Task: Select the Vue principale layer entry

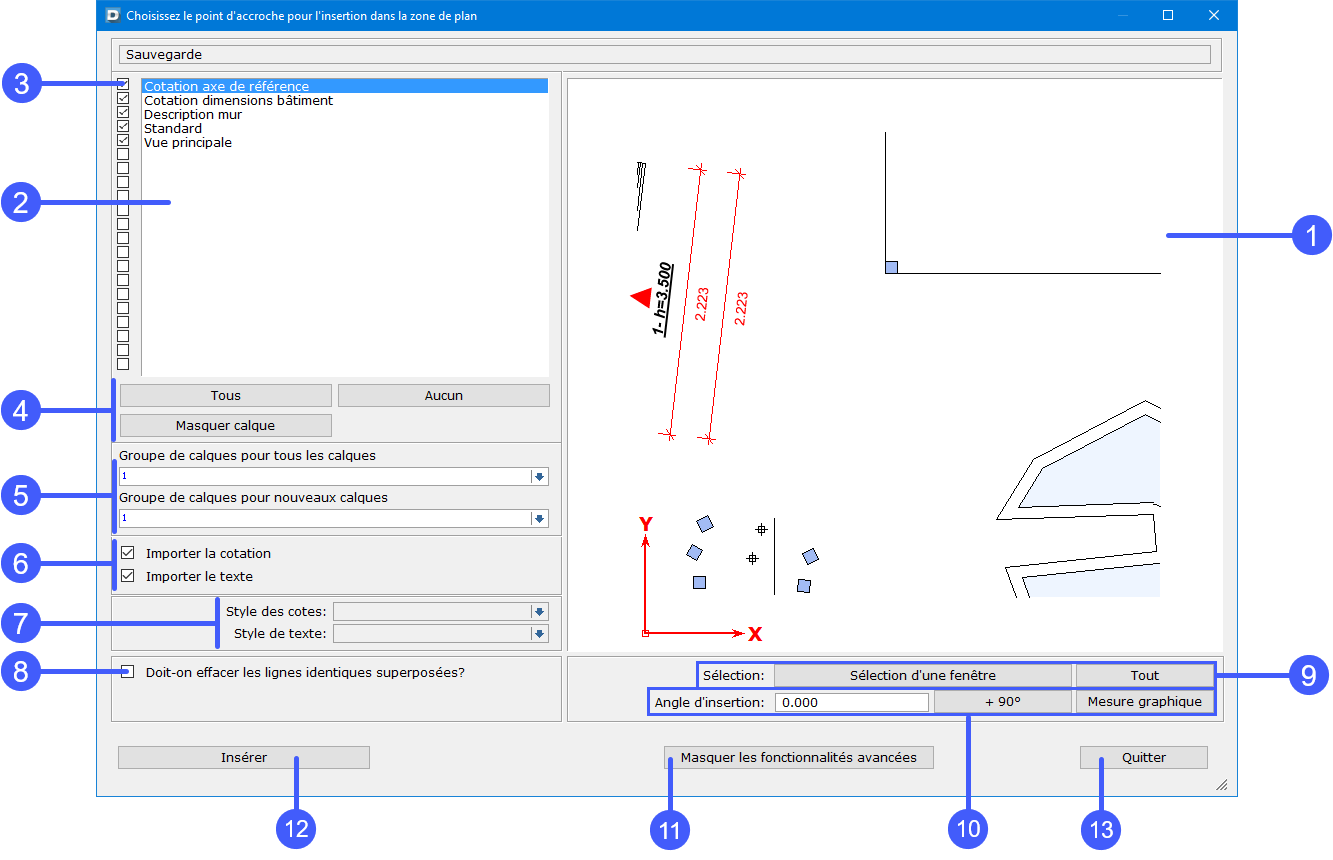Action: coord(188,143)
